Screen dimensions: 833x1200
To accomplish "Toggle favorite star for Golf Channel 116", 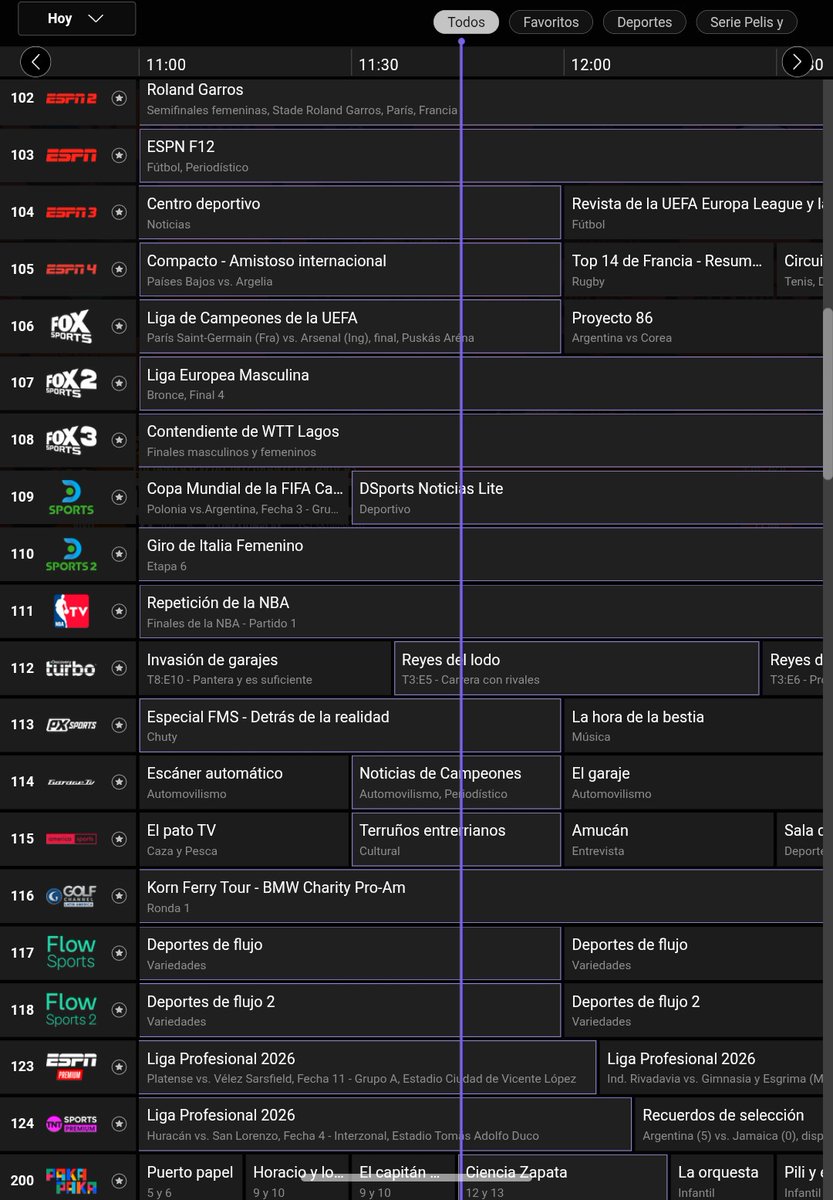I will (119, 896).
